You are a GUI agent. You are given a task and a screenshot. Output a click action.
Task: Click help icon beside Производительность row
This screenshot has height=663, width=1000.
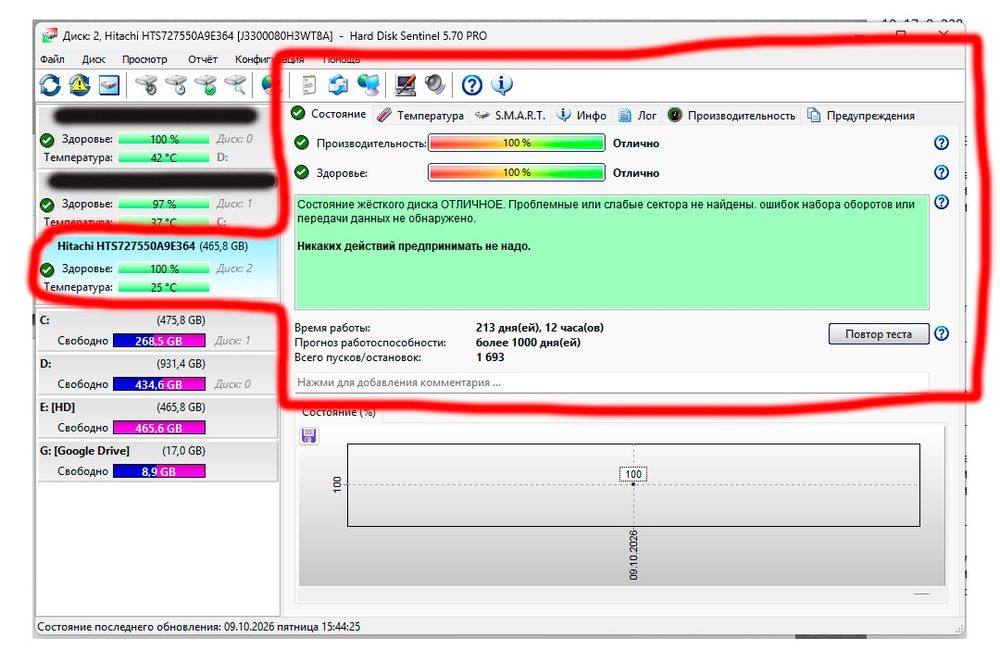coord(941,143)
